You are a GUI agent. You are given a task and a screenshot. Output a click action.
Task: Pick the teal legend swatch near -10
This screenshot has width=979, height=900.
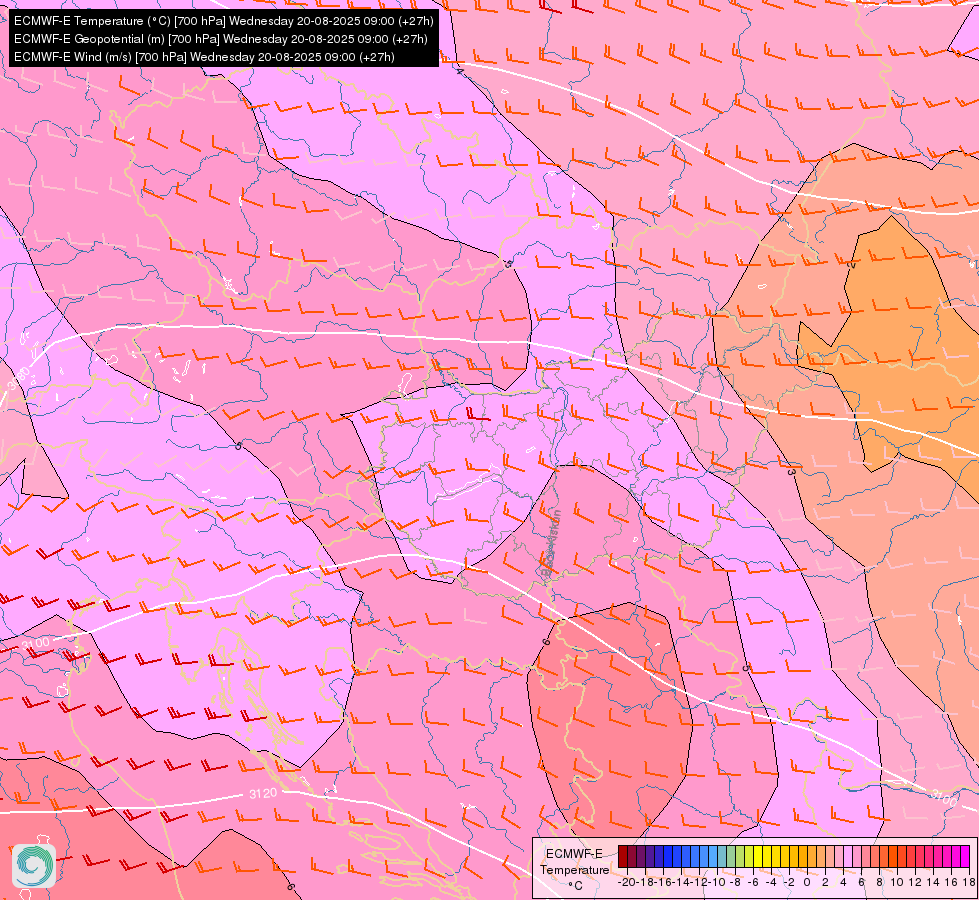722,856
